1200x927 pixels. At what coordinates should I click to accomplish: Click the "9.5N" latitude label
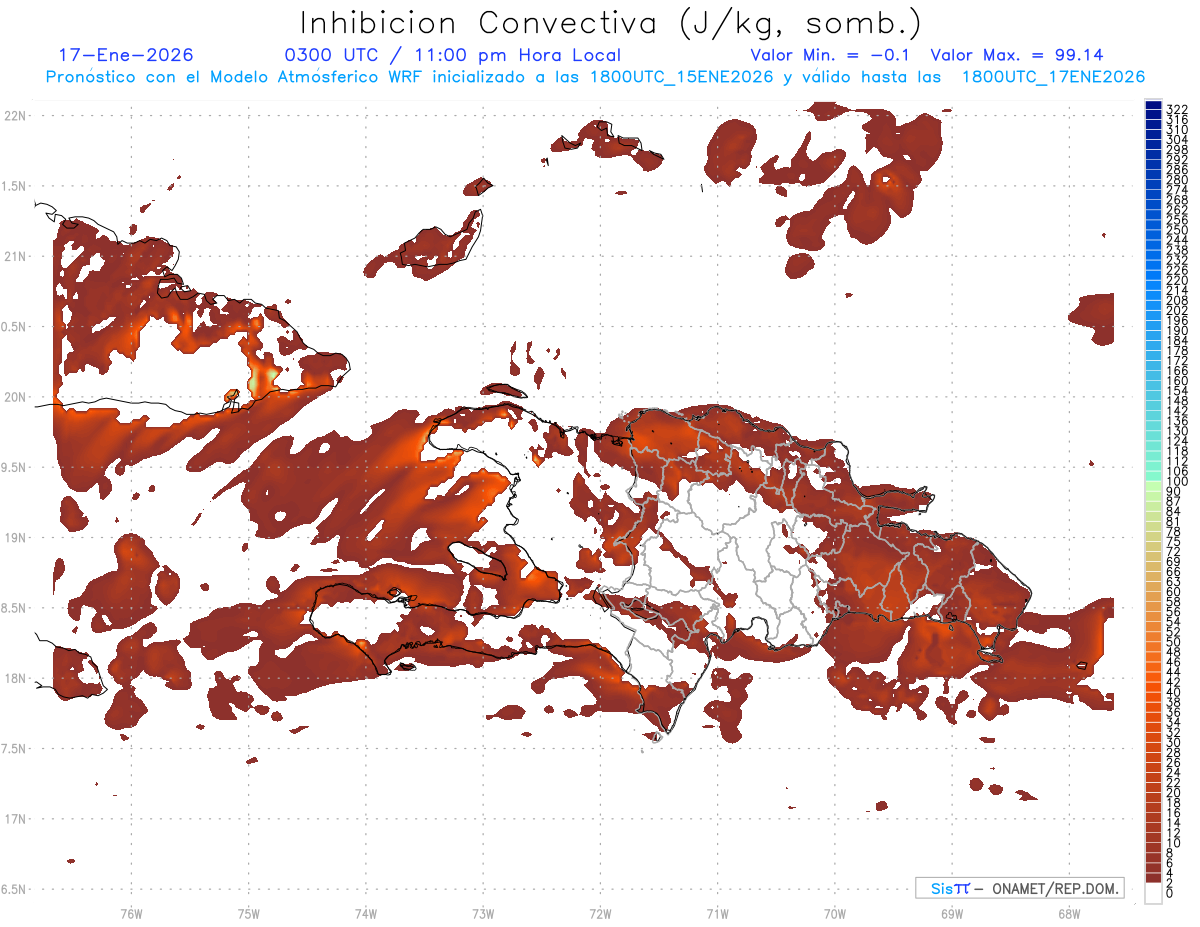(15, 468)
